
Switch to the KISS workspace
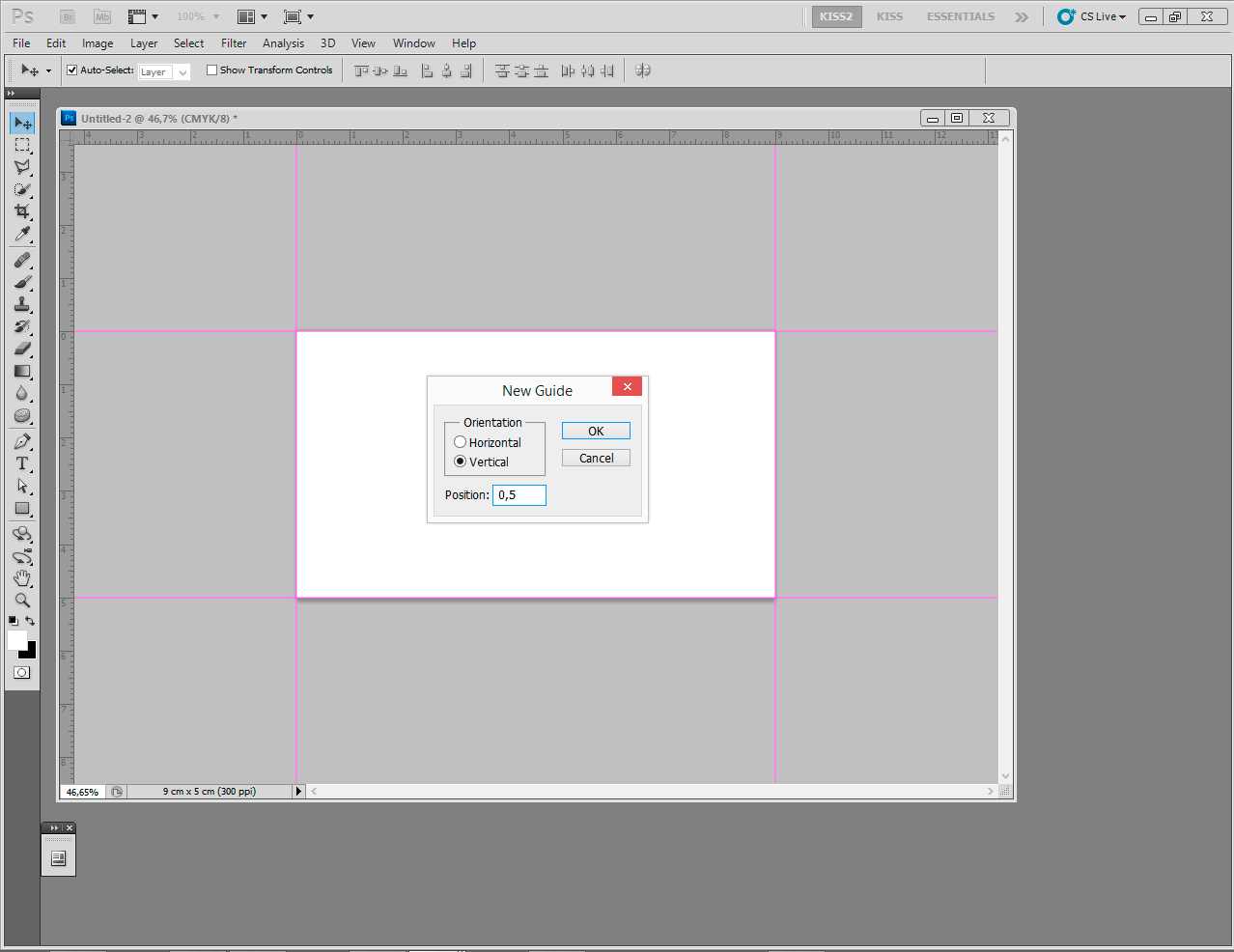coord(889,16)
